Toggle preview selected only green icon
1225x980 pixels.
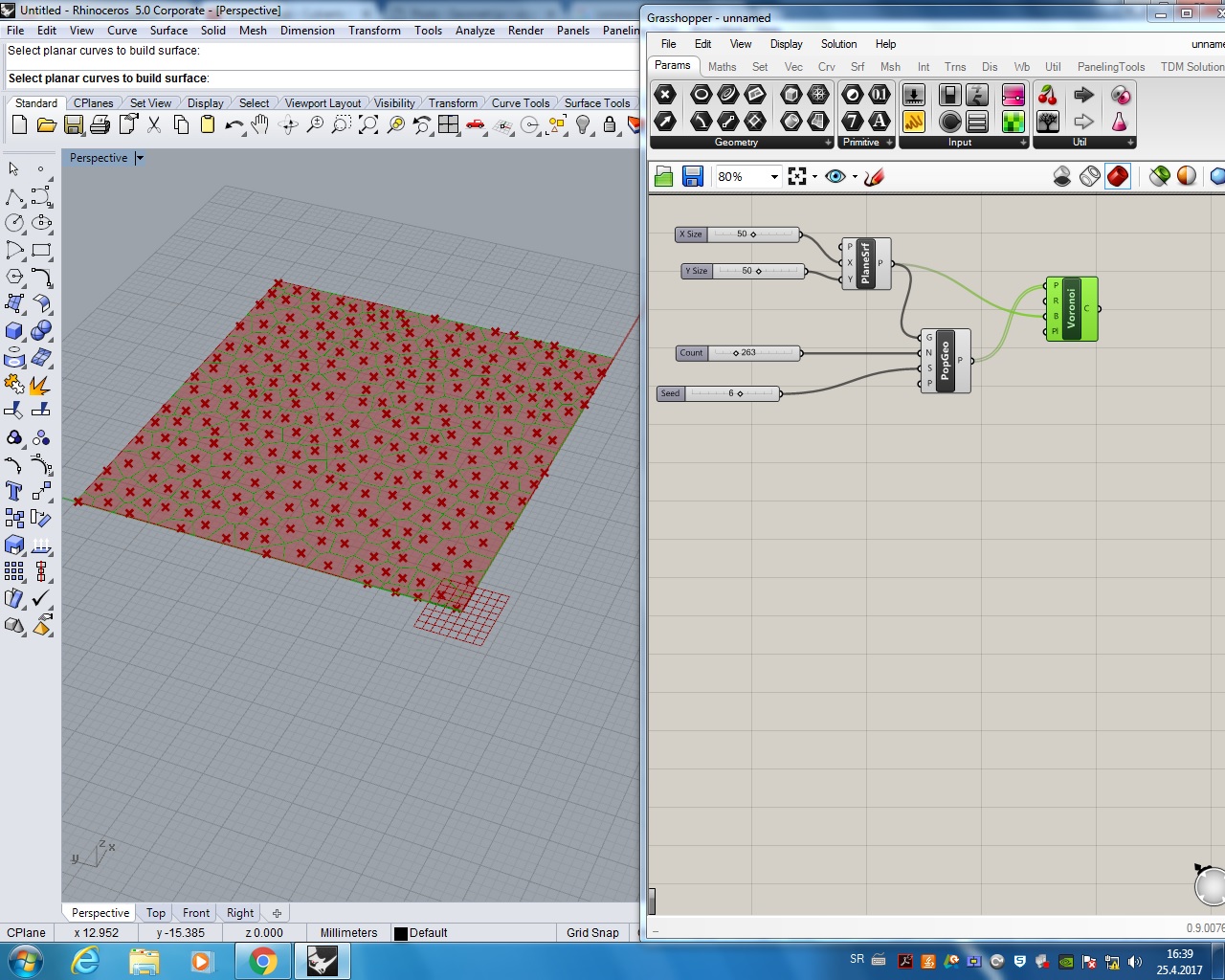pyautogui.click(x=1160, y=176)
